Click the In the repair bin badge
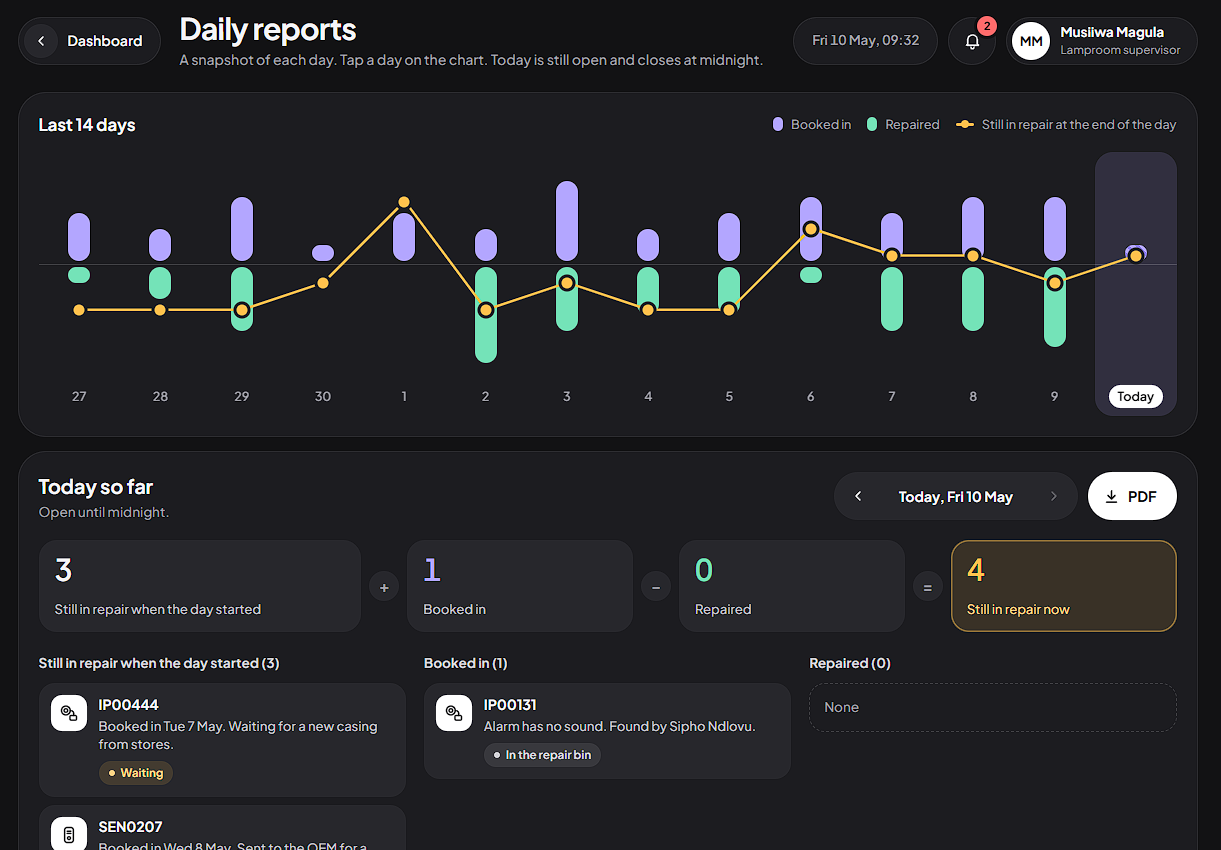This screenshot has height=850, width=1221. tap(542, 755)
